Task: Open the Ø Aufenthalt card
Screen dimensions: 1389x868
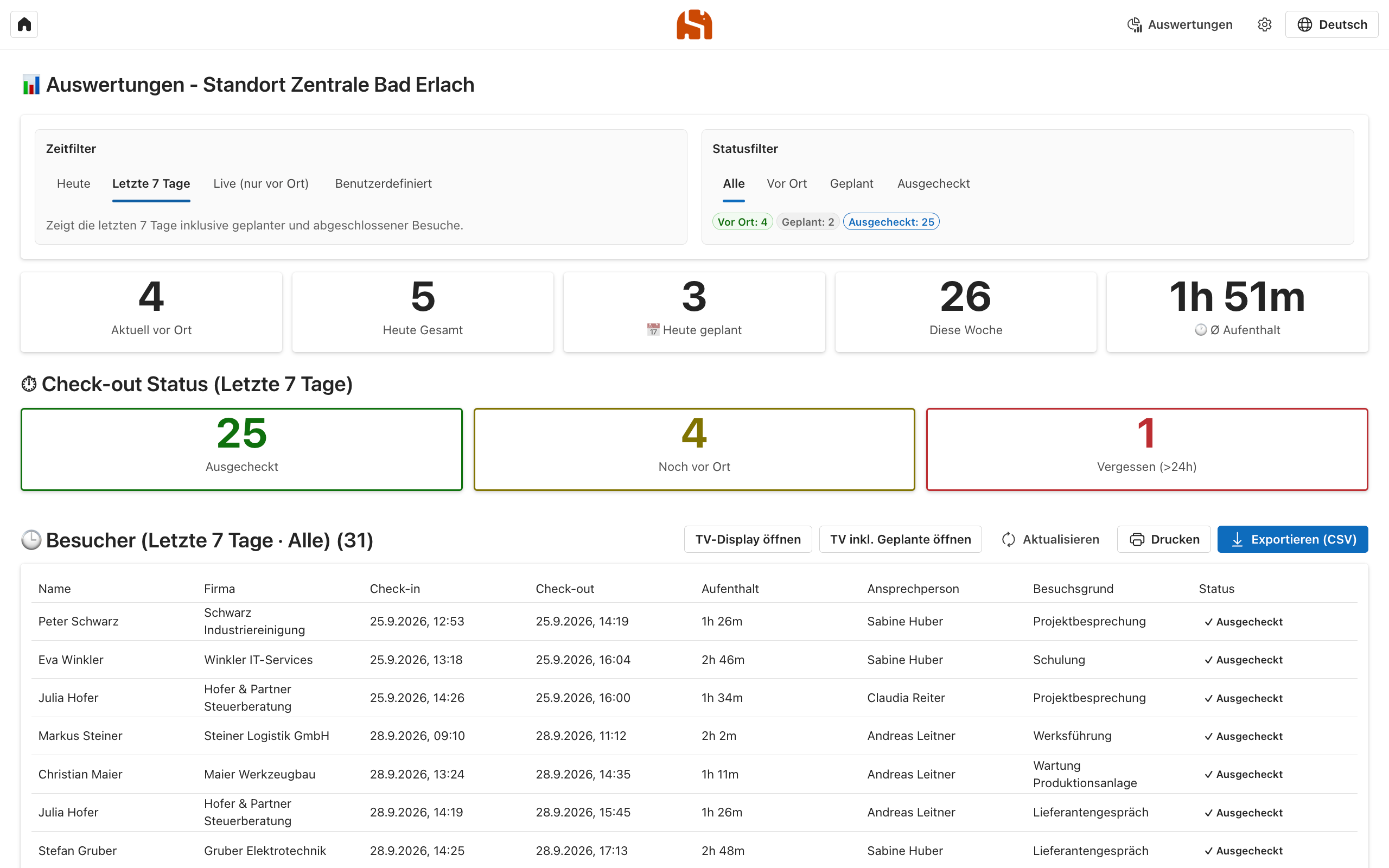Action: pos(1237,312)
